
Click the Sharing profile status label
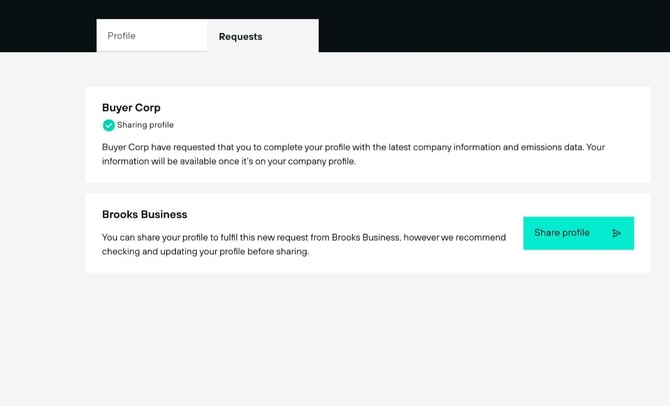145,125
